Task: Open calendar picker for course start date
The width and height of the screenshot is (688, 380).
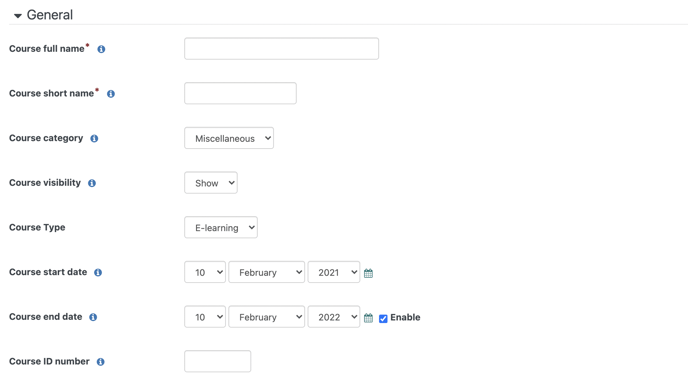Action: (x=369, y=273)
